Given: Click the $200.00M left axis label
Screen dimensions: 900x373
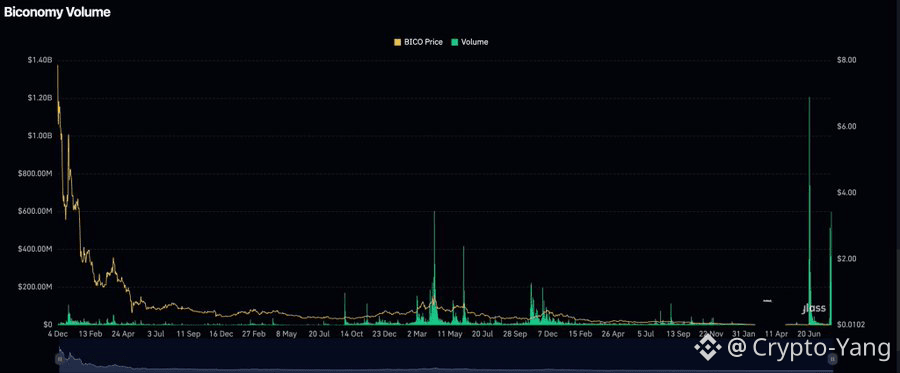Looking at the screenshot, I should coord(36,287).
